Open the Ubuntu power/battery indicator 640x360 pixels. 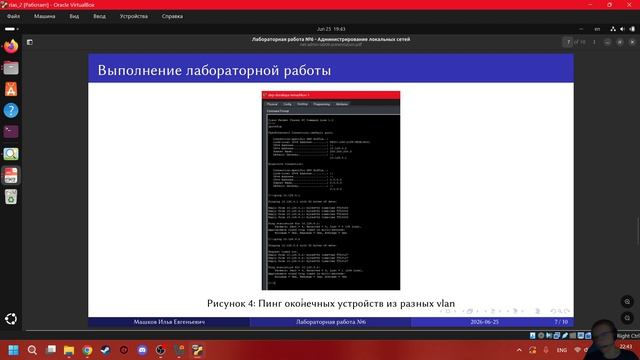click(x=632, y=29)
